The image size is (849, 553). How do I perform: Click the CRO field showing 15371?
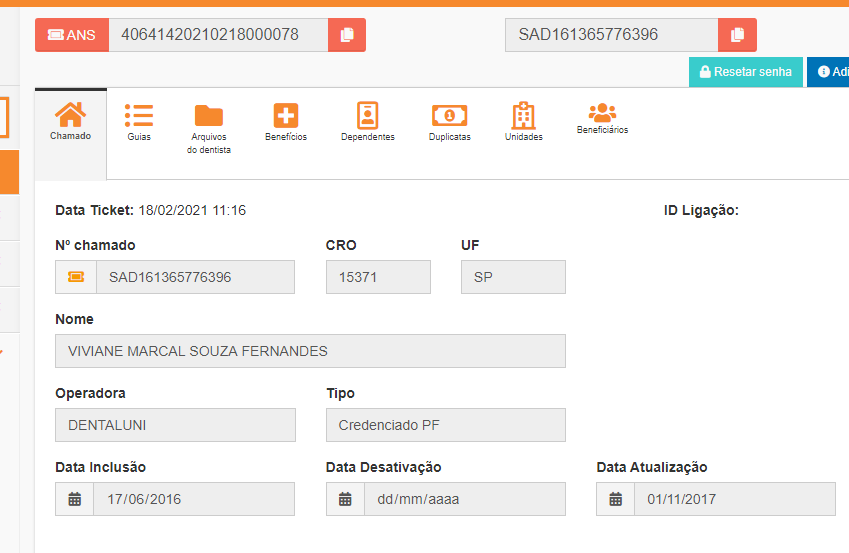[378, 277]
